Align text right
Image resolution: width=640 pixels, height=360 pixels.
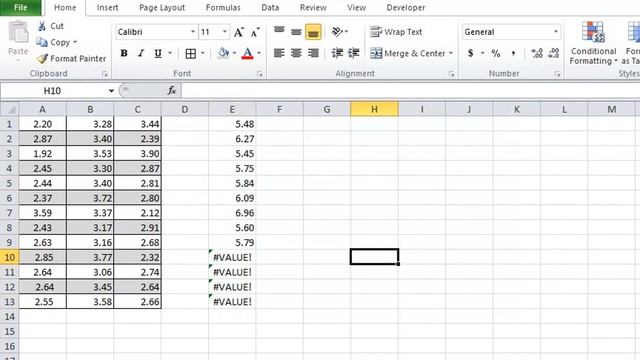(313, 53)
